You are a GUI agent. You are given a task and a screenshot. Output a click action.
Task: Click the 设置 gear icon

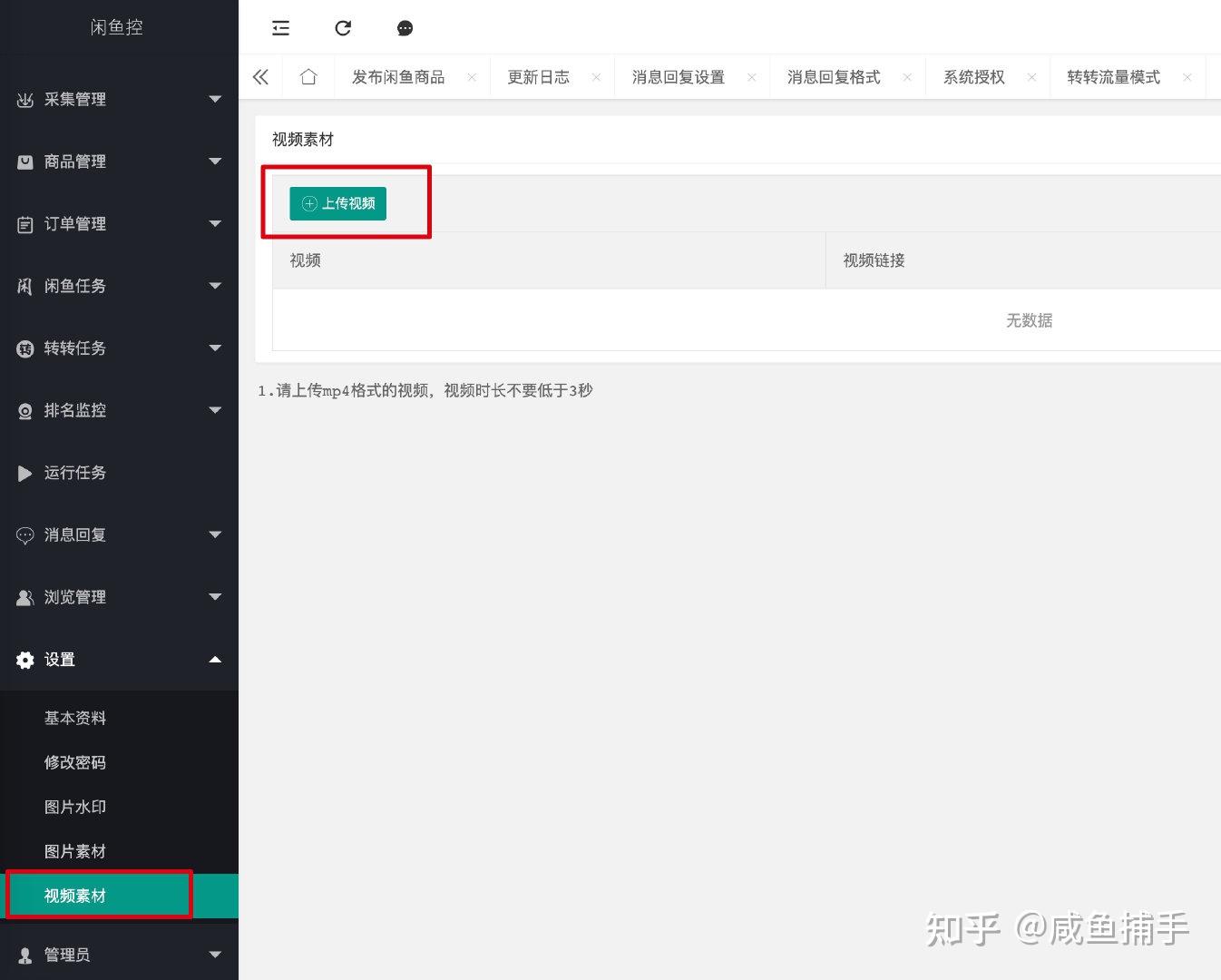[x=24, y=660]
